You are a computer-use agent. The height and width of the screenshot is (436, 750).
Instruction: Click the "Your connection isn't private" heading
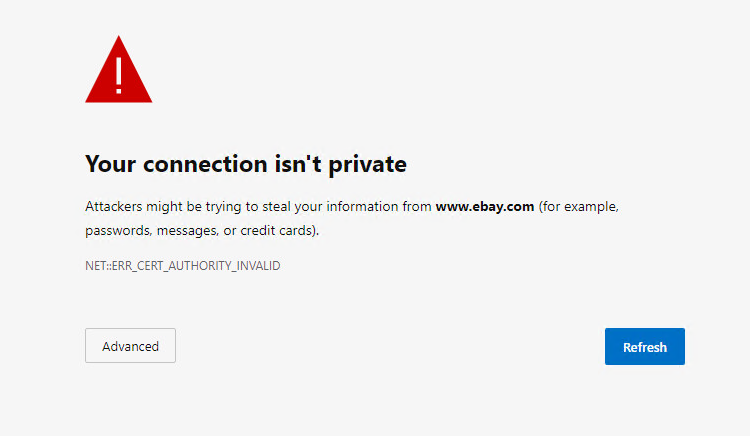point(246,165)
